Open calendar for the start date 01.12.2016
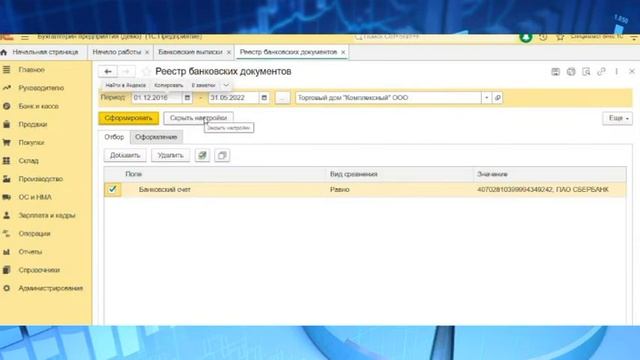The height and width of the screenshot is (360, 640). 187,98
